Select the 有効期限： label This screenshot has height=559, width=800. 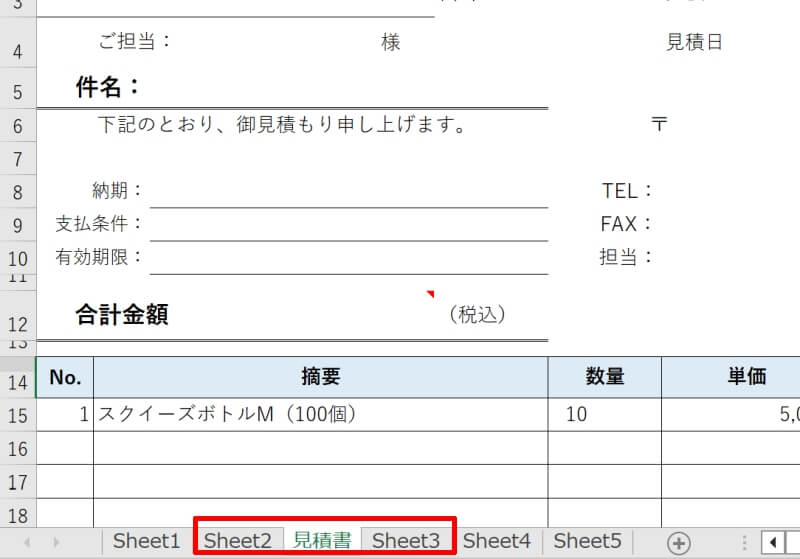(x=98, y=257)
